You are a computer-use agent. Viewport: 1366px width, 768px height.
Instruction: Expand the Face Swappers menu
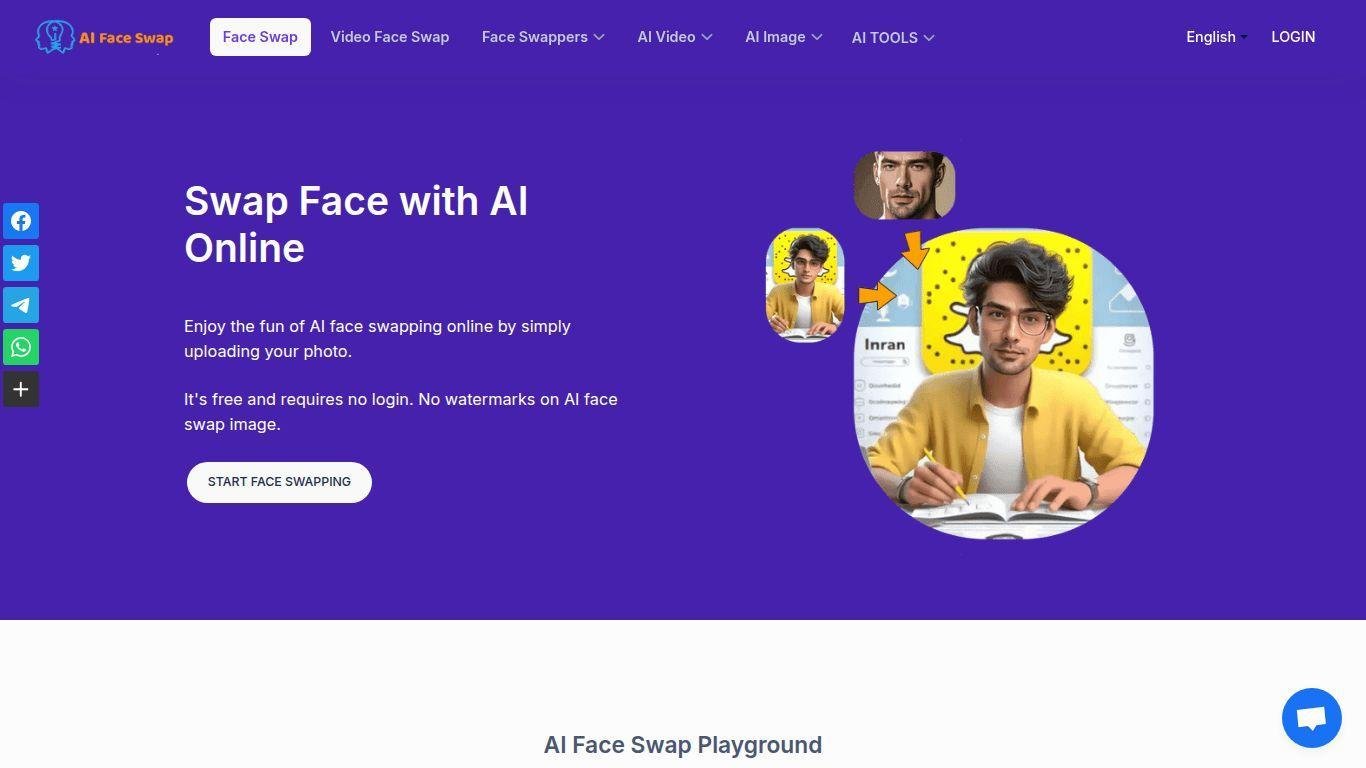pyautogui.click(x=543, y=37)
